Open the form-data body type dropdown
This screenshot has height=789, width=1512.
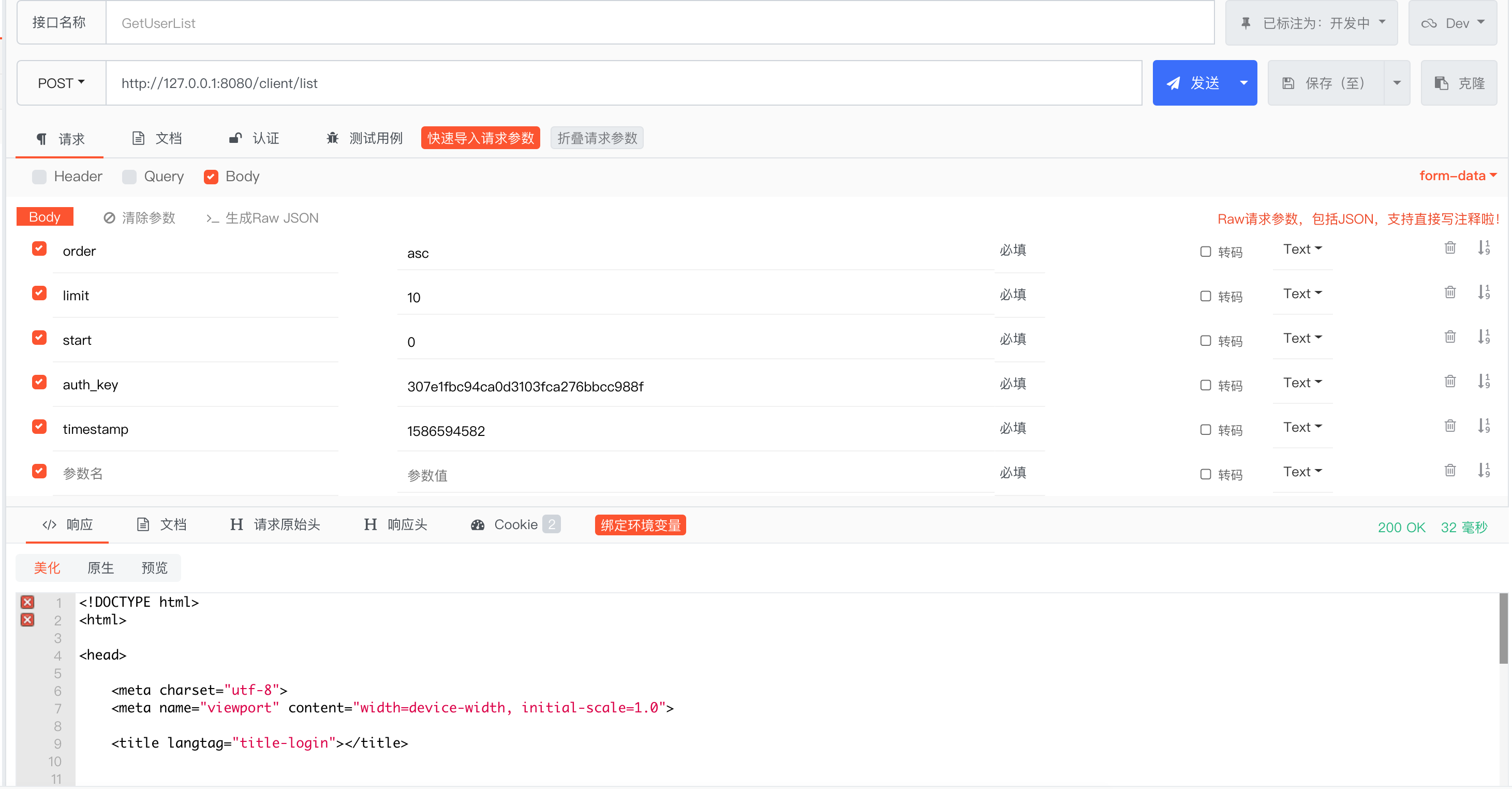click(1458, 176)
